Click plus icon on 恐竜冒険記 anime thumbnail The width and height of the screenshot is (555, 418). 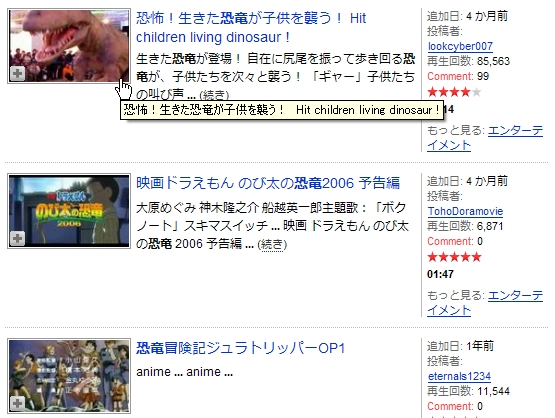tap(17, 403)
